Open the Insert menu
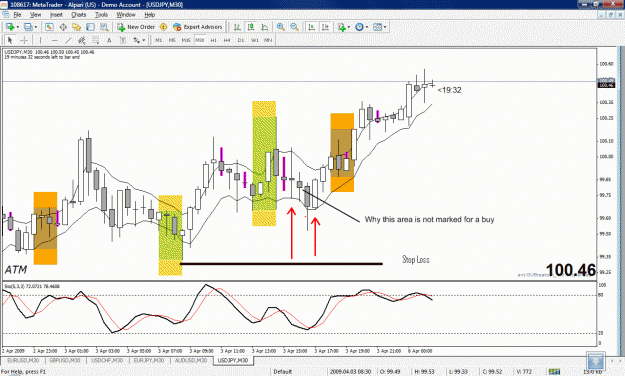 (x=56, y=15)
